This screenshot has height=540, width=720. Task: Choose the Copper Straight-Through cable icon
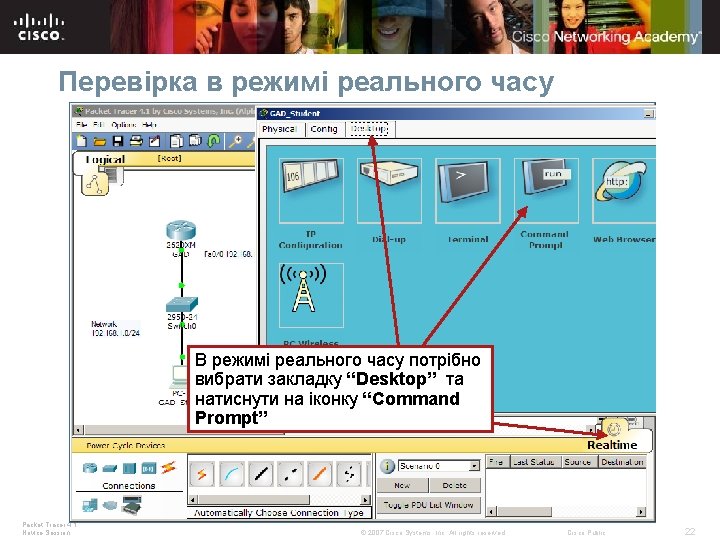(x=261, y=474)
